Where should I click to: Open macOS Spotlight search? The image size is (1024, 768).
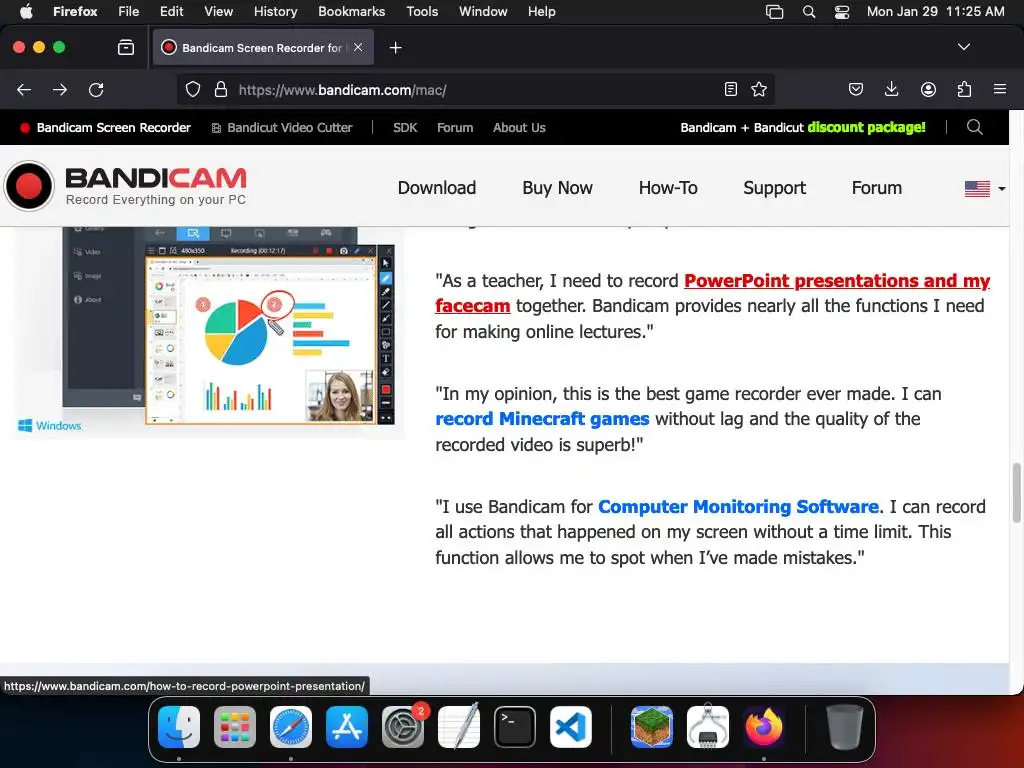click(808, 12)
